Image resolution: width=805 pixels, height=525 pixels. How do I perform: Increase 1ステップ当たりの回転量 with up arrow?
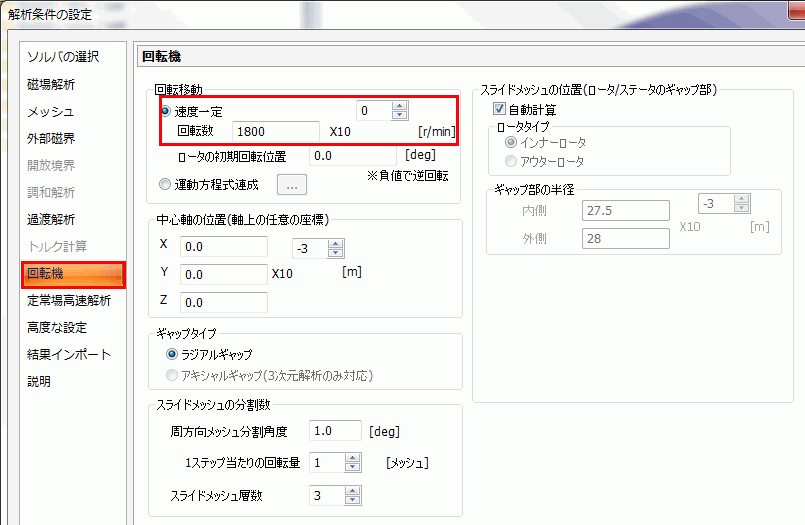[352, 458]
